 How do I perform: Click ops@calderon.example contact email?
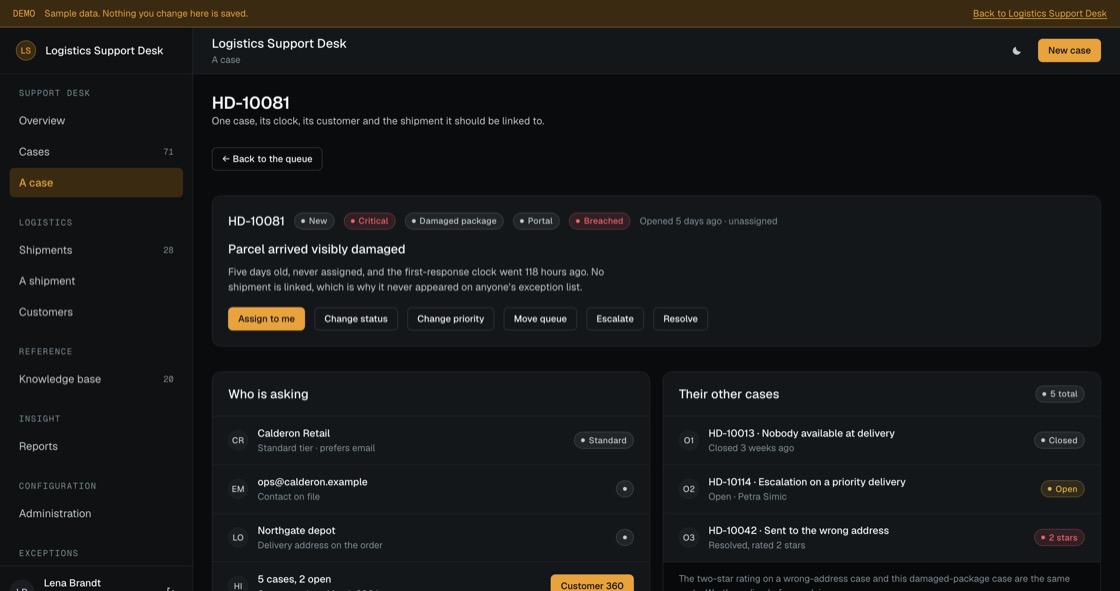point(312,482)
